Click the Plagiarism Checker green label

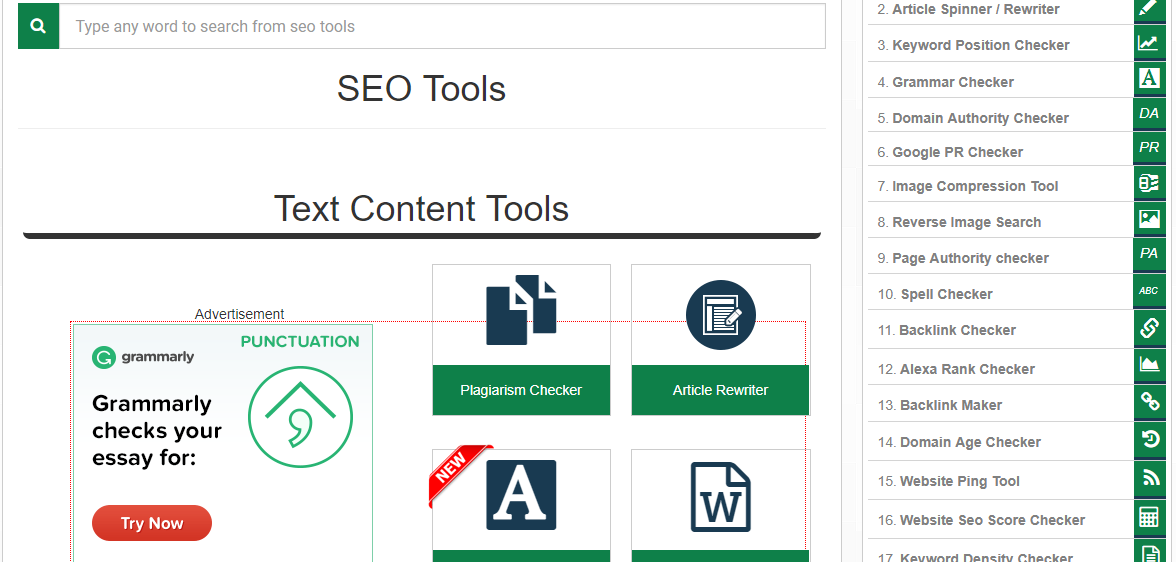[521, 390]
